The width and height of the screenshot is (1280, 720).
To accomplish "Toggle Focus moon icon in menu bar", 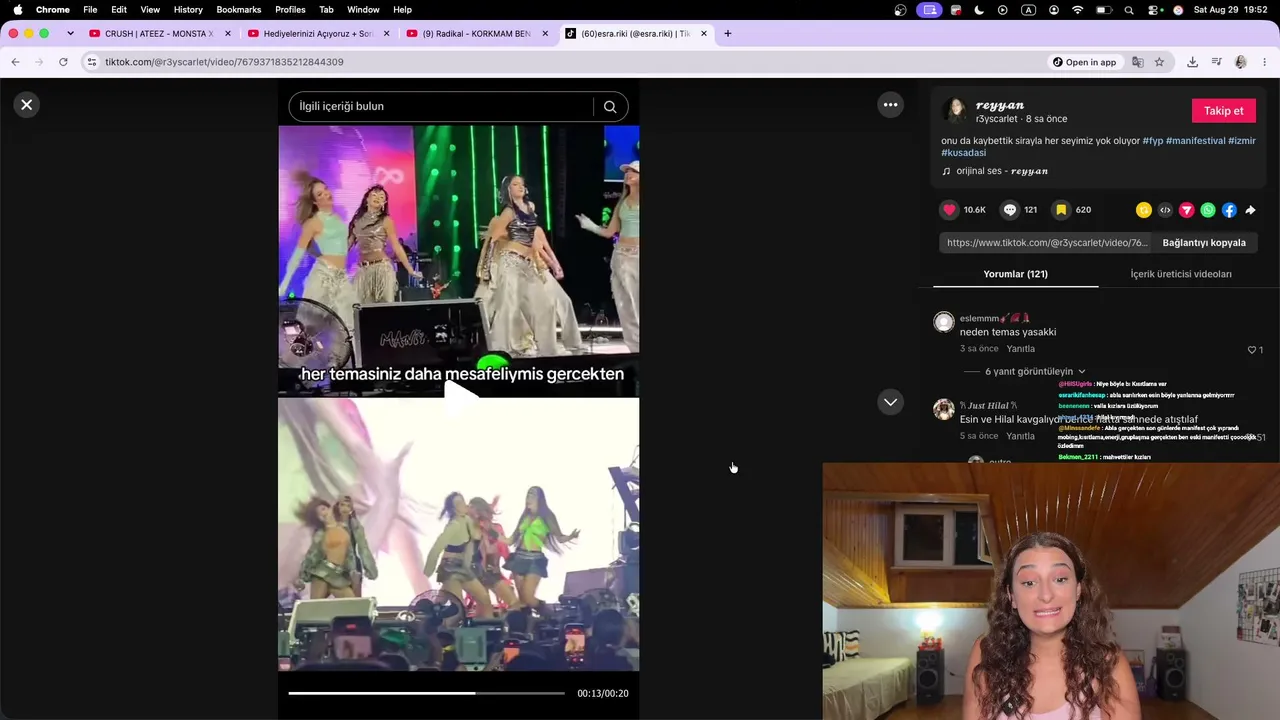I will click(x=979, y=10).
